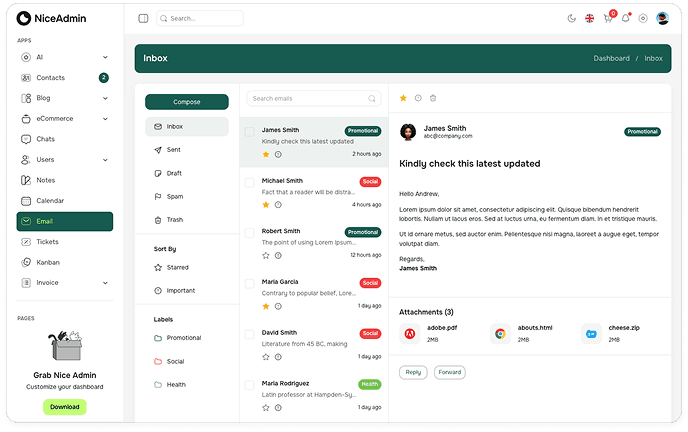Click the Compose button
The width and height of the screenshot is (688, 432).
click(x=187, y=102)
